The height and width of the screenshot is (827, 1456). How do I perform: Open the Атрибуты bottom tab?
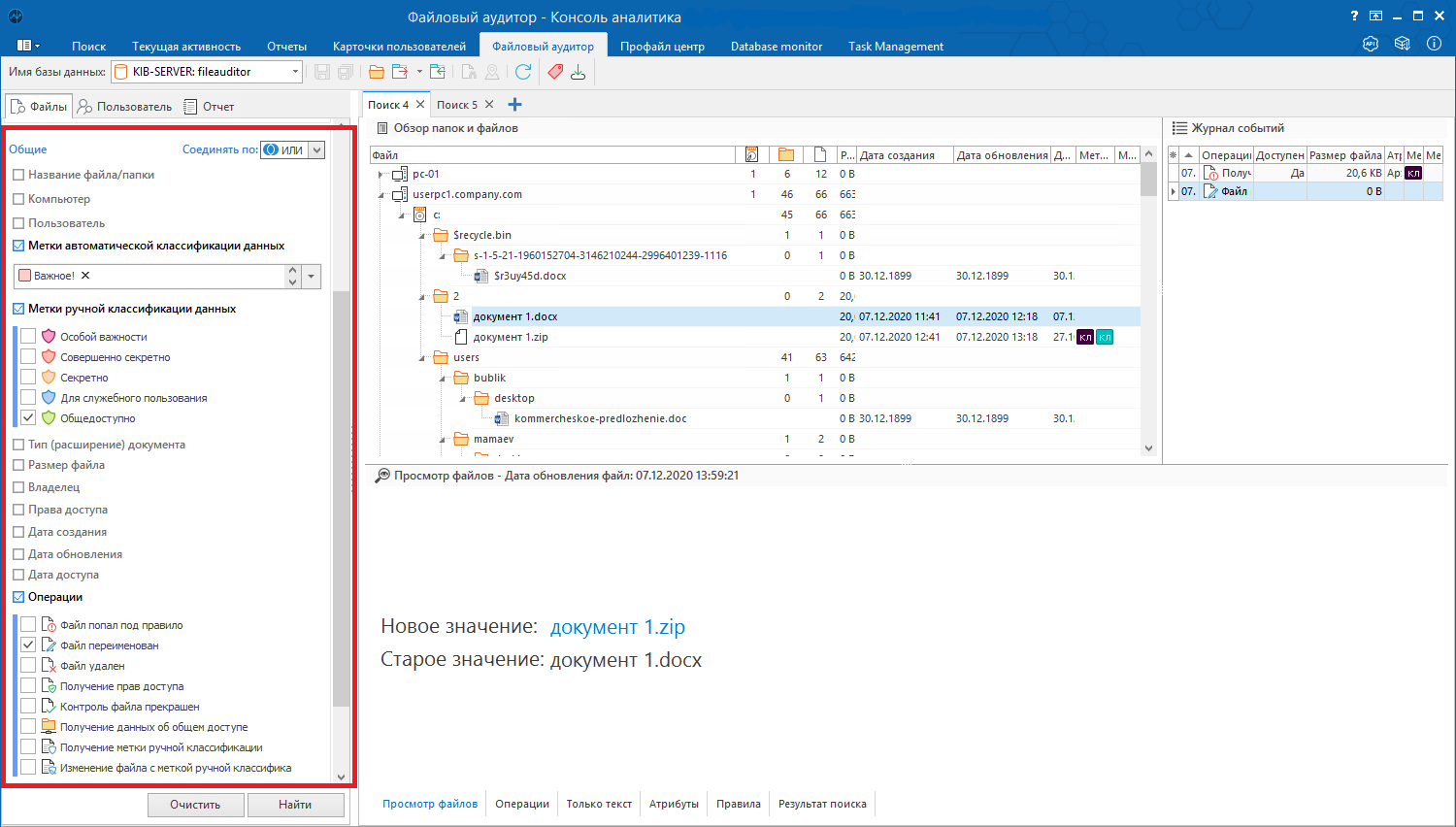coord(674,804)
